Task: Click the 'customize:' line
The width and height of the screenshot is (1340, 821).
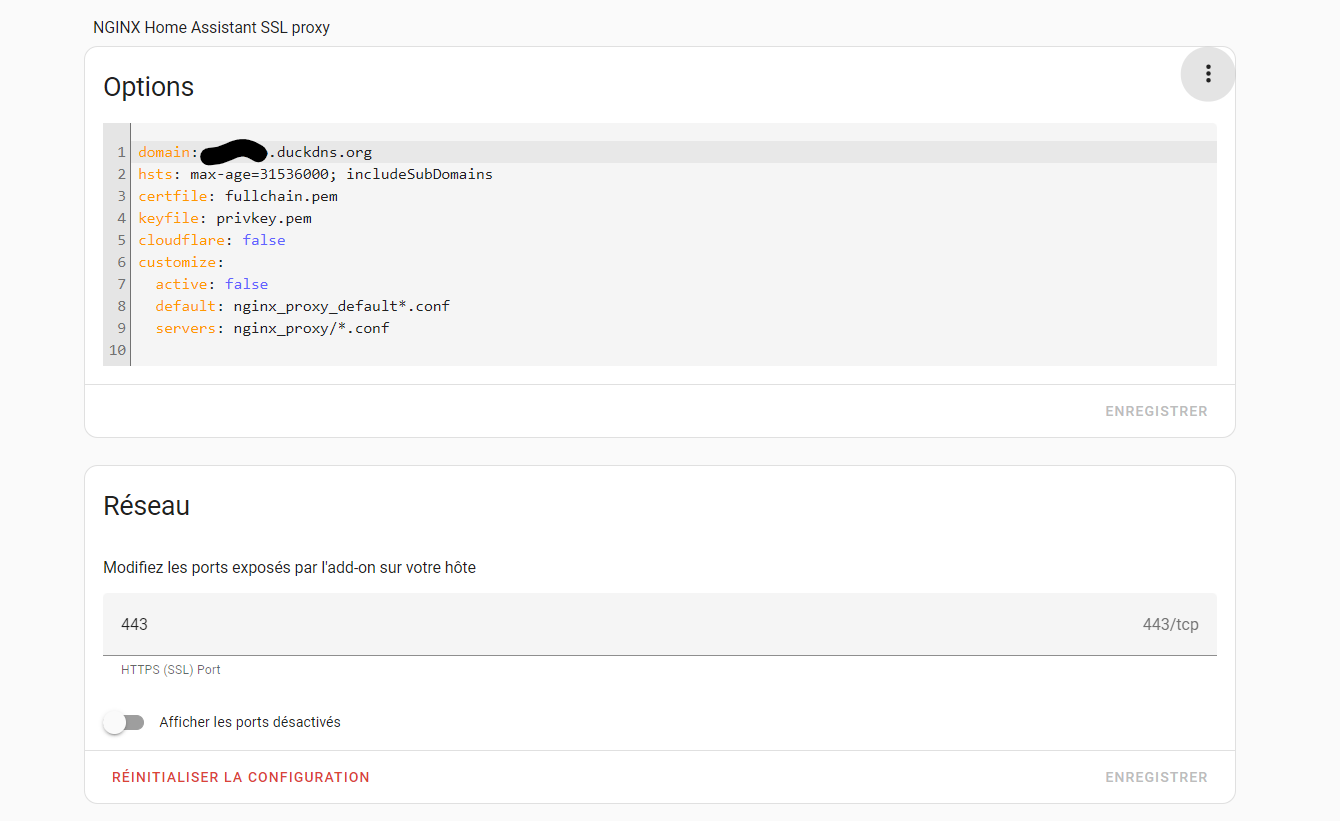Action: coord(674,262)
